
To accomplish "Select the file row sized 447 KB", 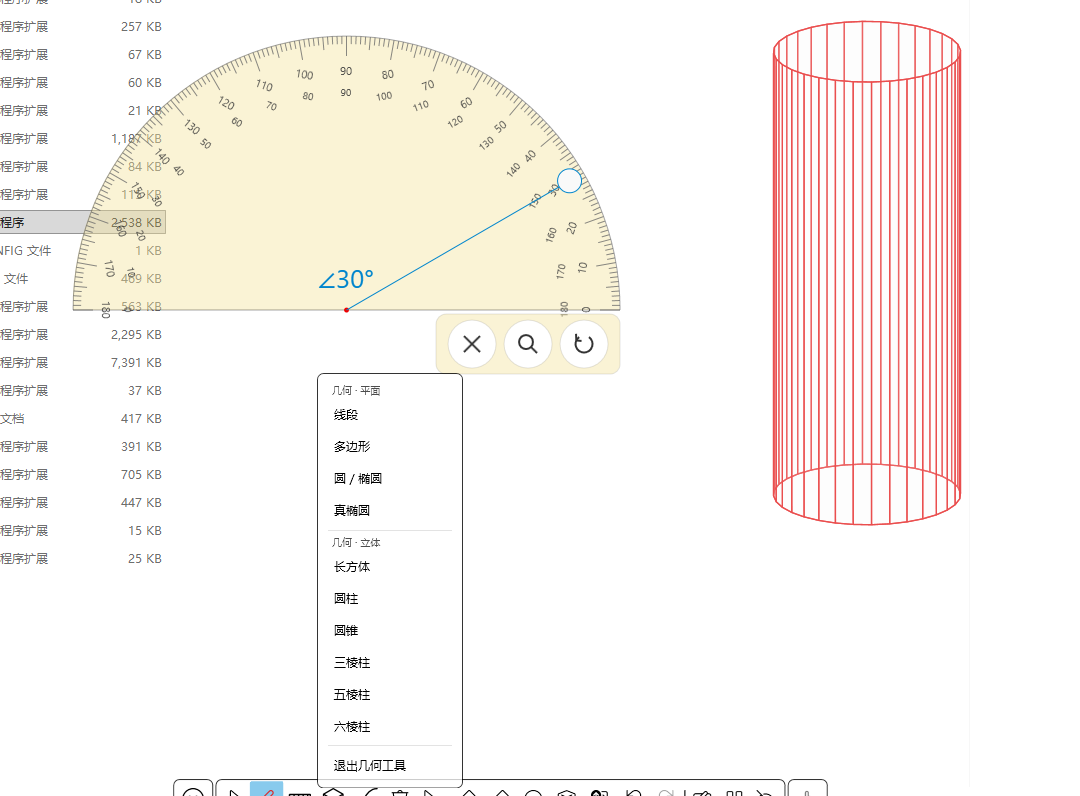I will coord(83,503).
